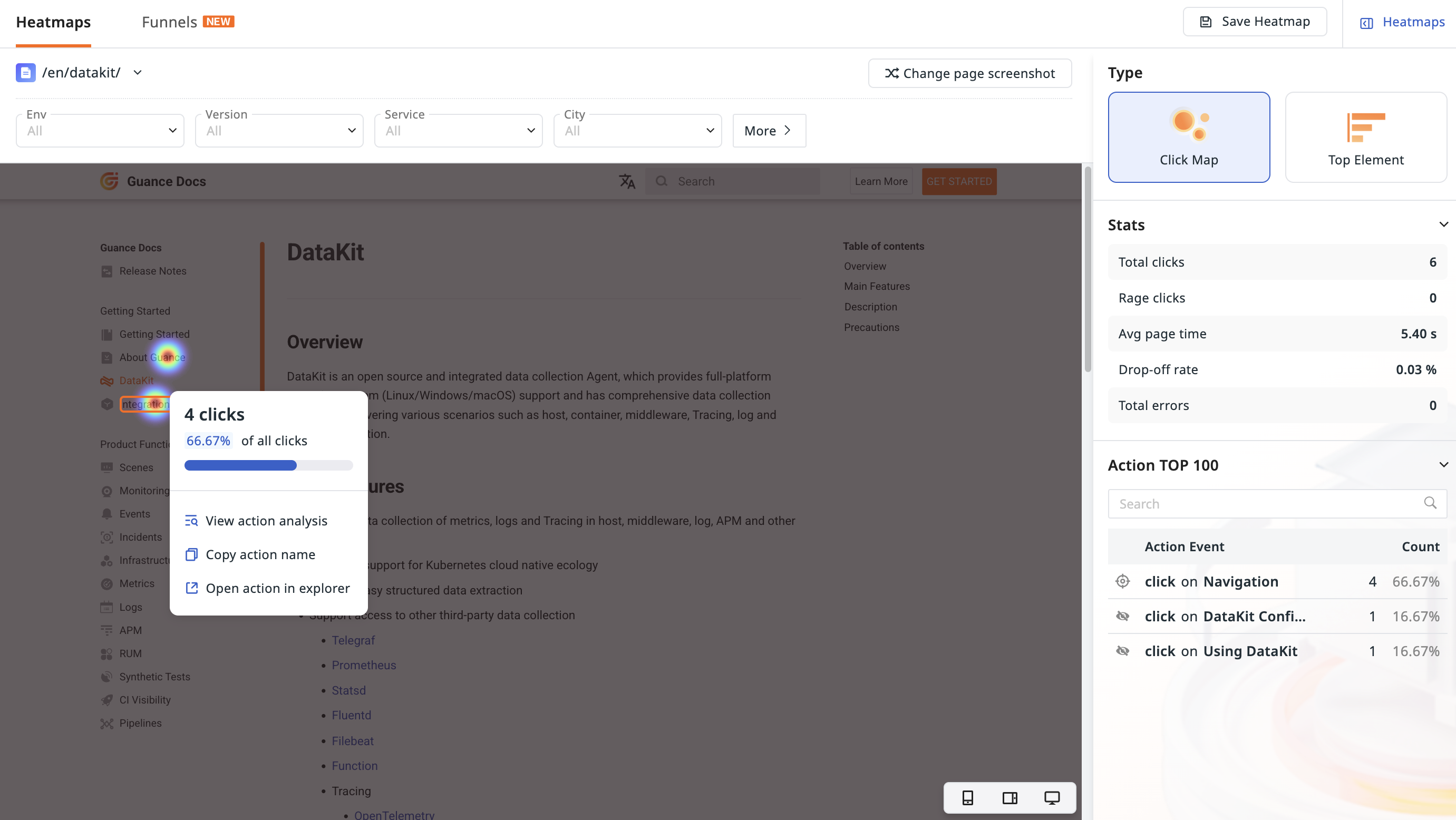Screen dimensions: 1456x820
Task: Click the target icon on Navigation row
Action: pyautogui.click(x=1122, y=581)
